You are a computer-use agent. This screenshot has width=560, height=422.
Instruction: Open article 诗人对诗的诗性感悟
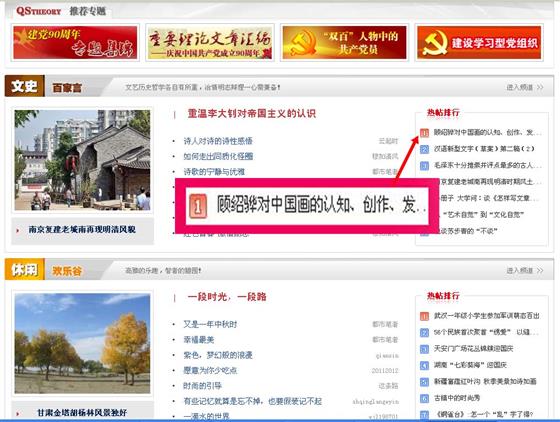click(x=218, y=141)
